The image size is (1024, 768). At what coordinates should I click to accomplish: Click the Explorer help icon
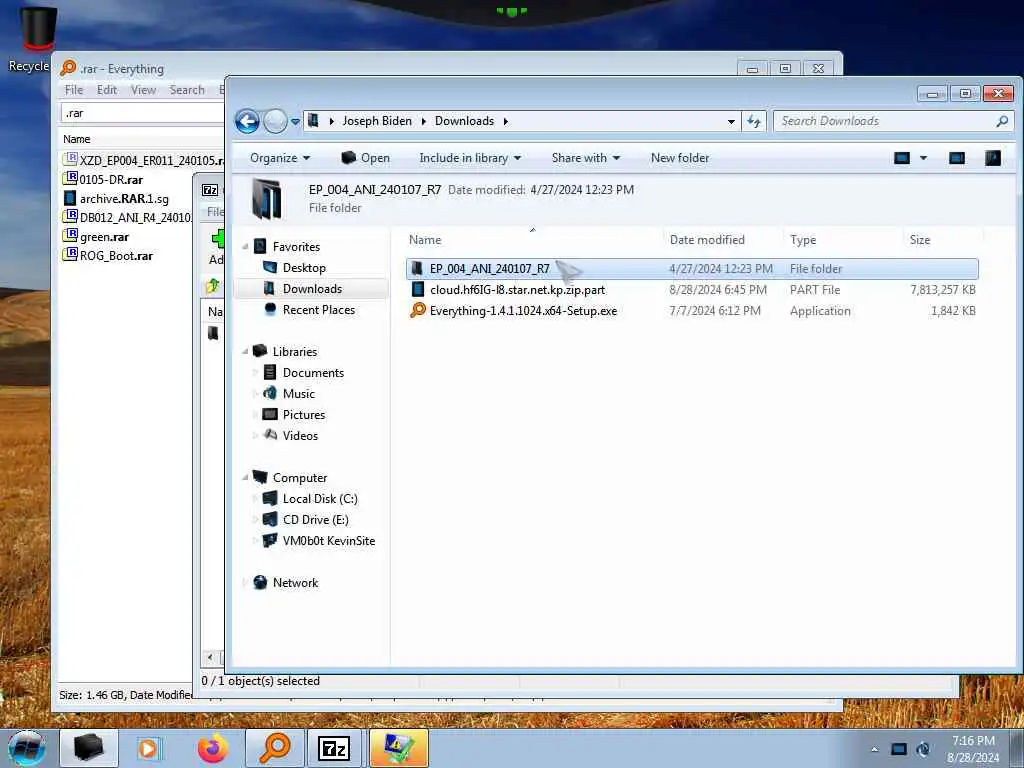[x=993, y=158]
